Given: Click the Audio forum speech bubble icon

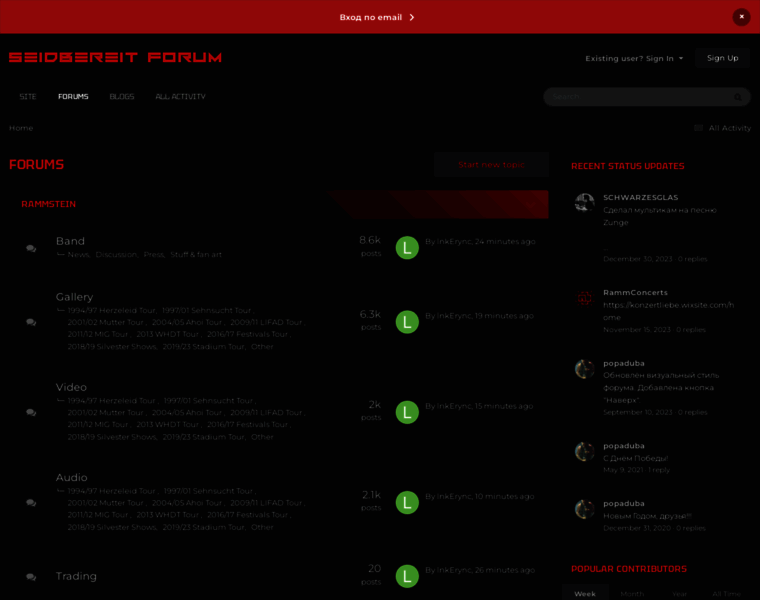Looking at the screenshot, I should click(31, 503).
